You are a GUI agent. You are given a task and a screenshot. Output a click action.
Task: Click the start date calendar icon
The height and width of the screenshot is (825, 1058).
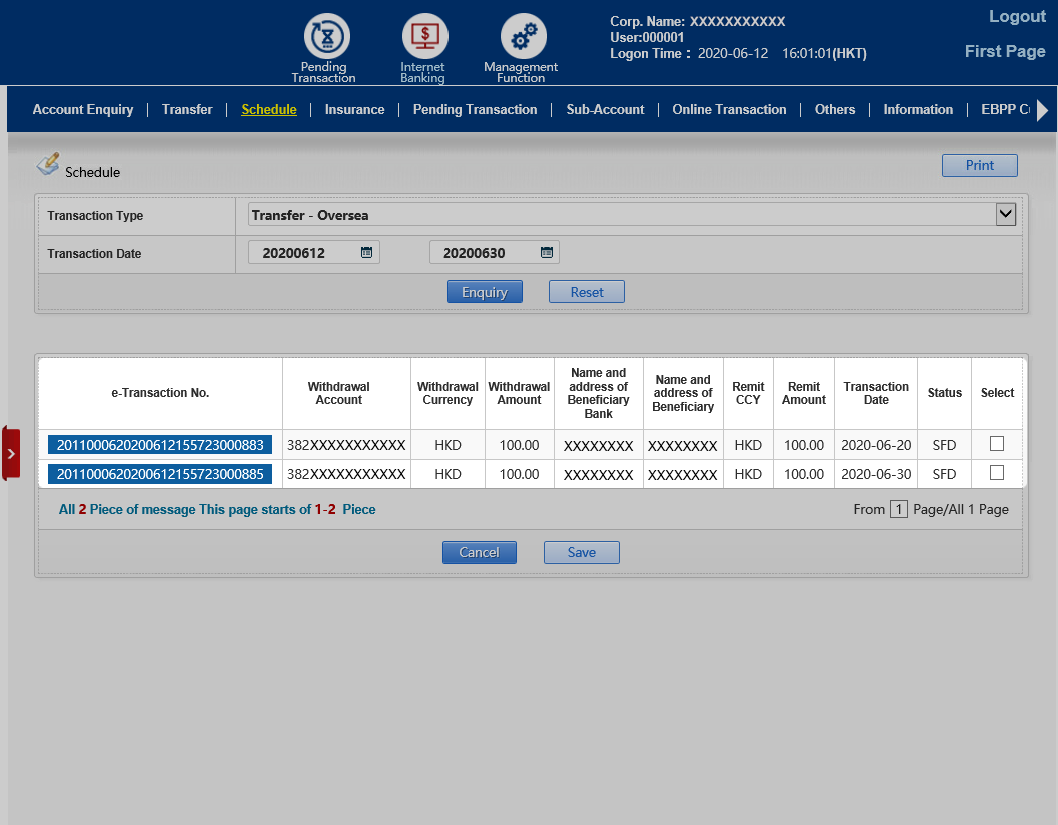click(x=366, y=253)
